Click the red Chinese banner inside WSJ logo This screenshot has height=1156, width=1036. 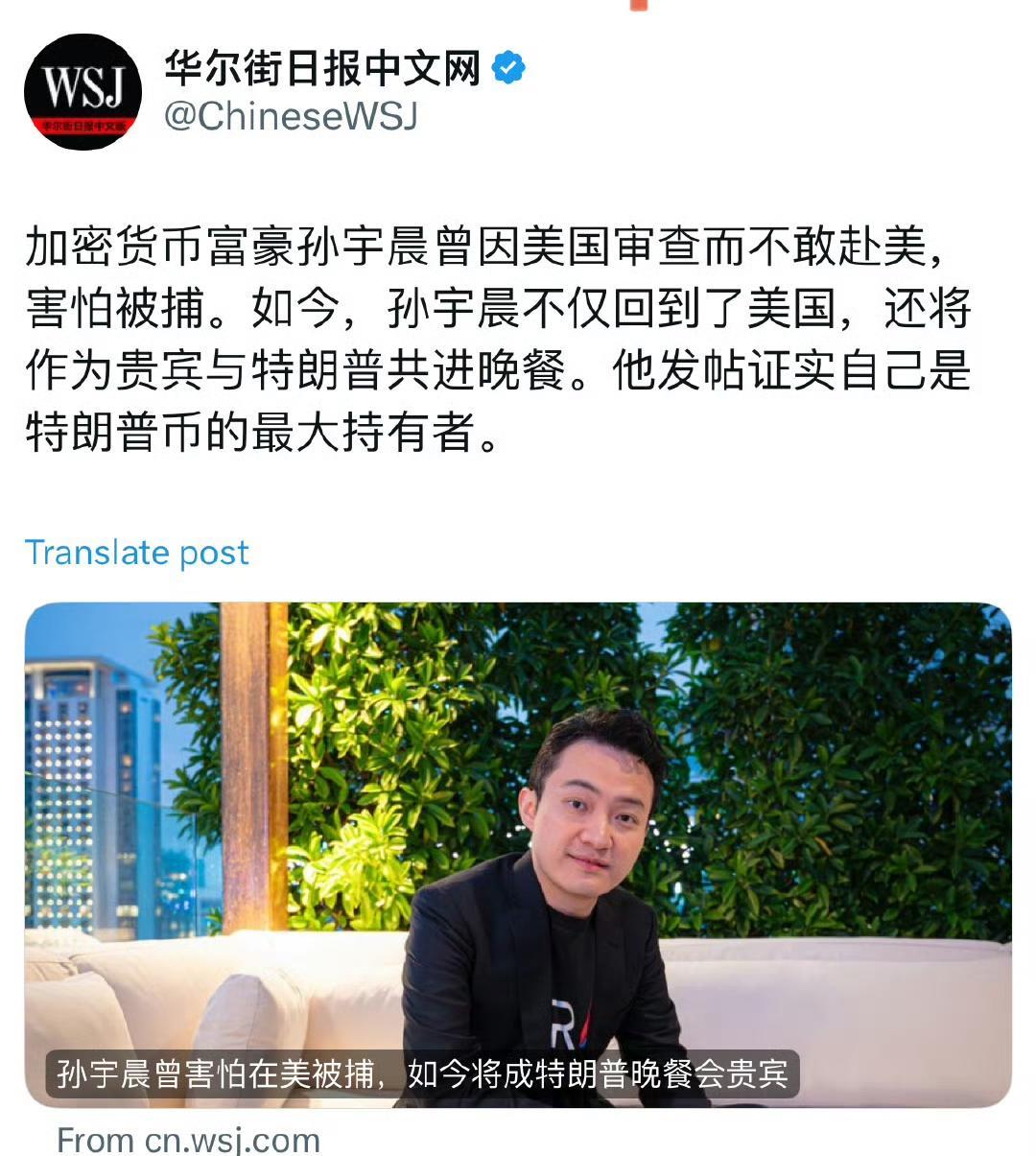click(x=82, y=125)
